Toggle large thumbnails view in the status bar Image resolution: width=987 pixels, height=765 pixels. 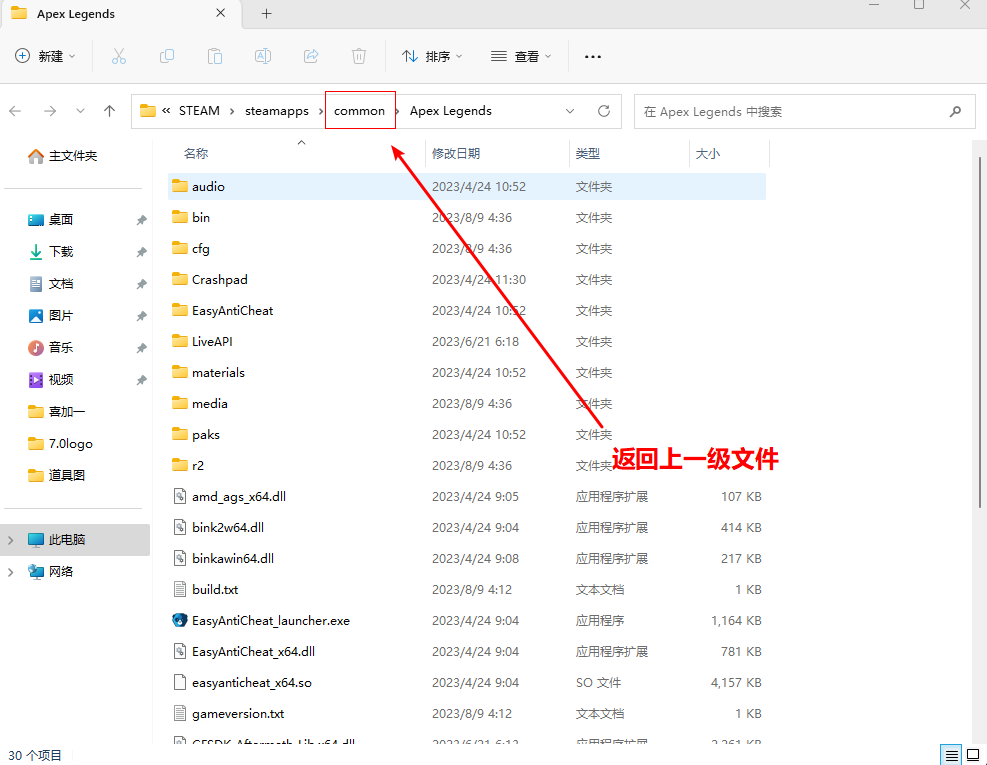(x=974, y=754)
